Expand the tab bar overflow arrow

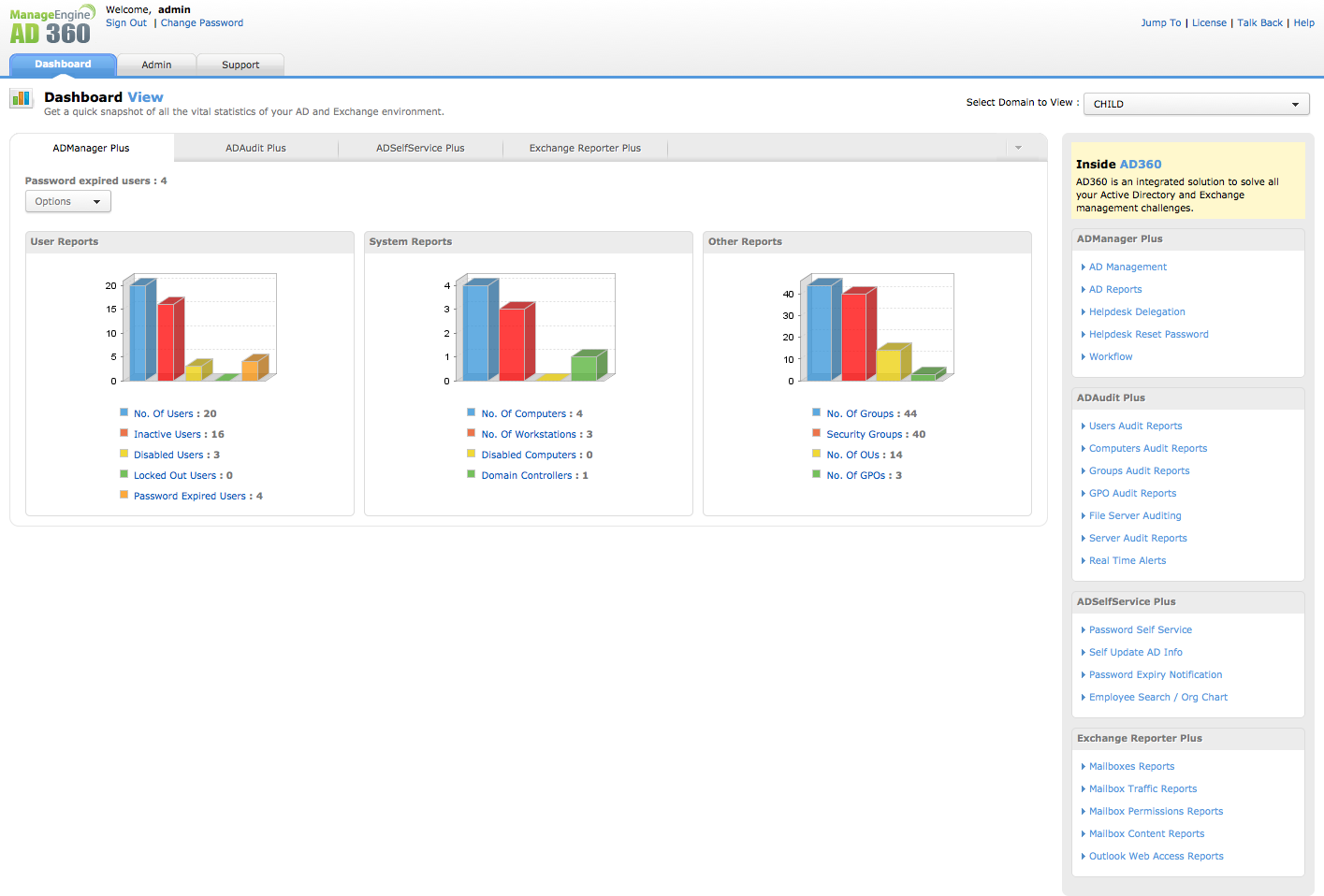pyautogui.click(x=1018, y=148)
